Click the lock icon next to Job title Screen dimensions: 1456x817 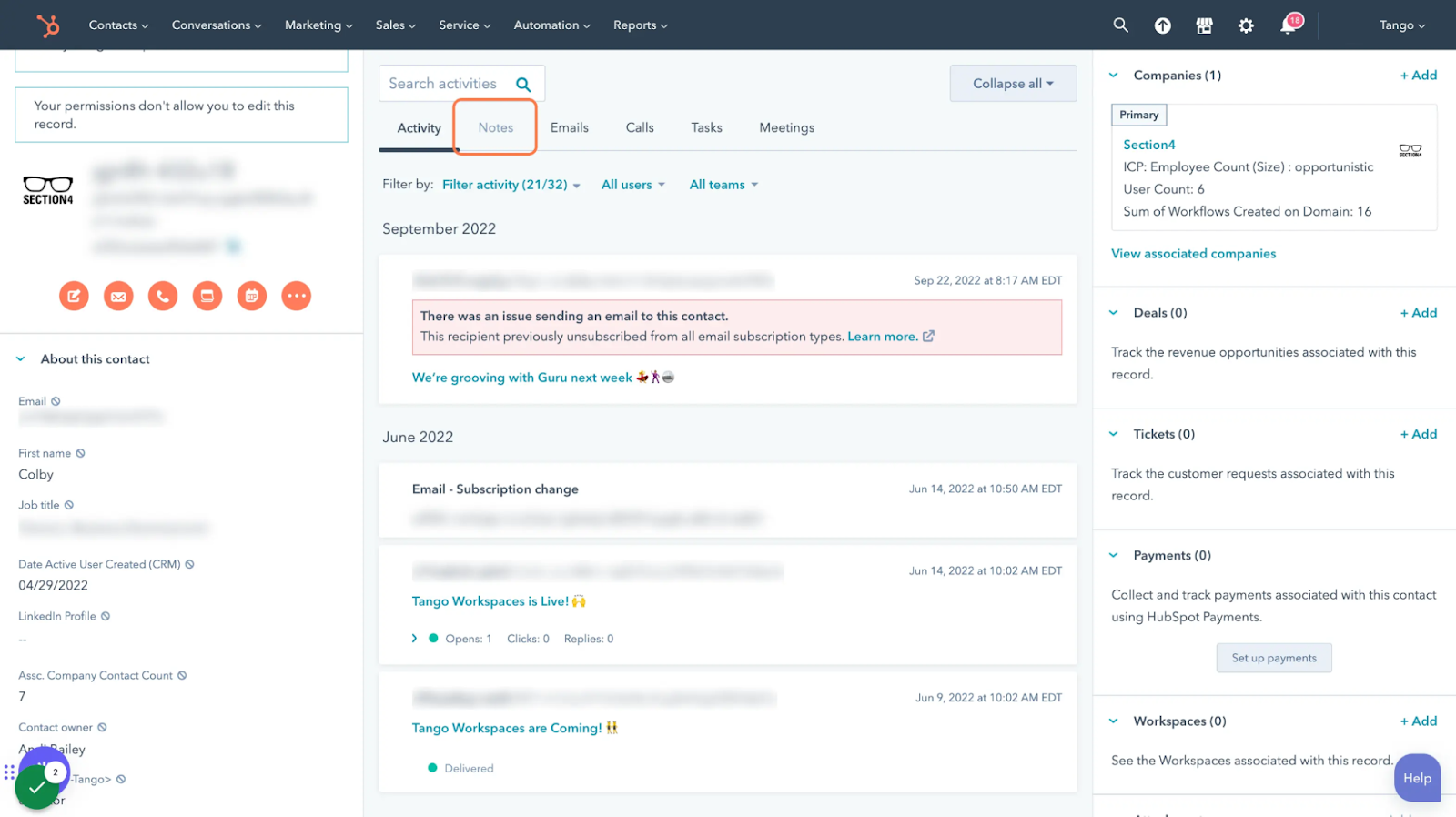pos(68,505)
